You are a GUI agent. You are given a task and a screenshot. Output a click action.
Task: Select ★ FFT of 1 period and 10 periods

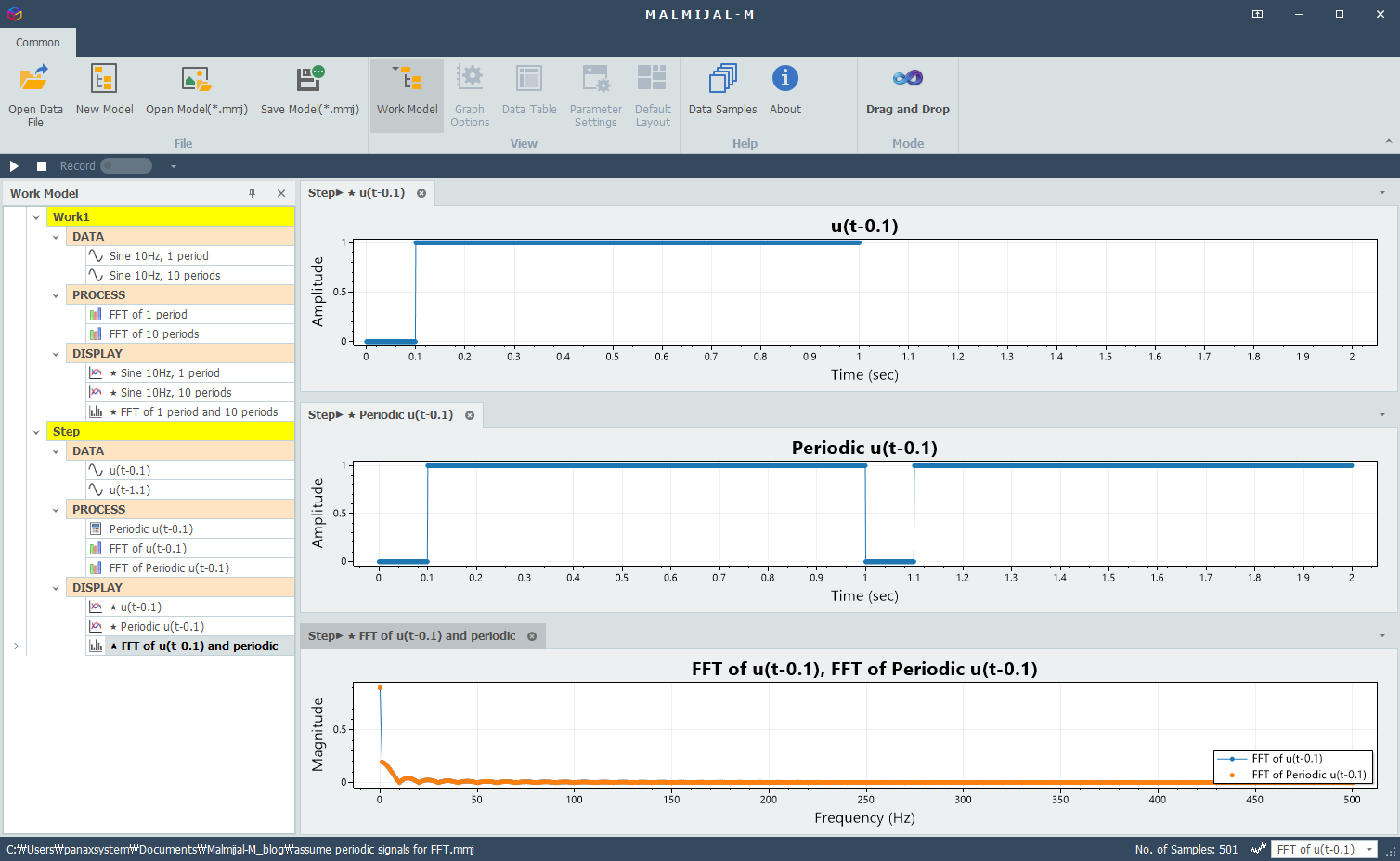[x=189, y=412]
